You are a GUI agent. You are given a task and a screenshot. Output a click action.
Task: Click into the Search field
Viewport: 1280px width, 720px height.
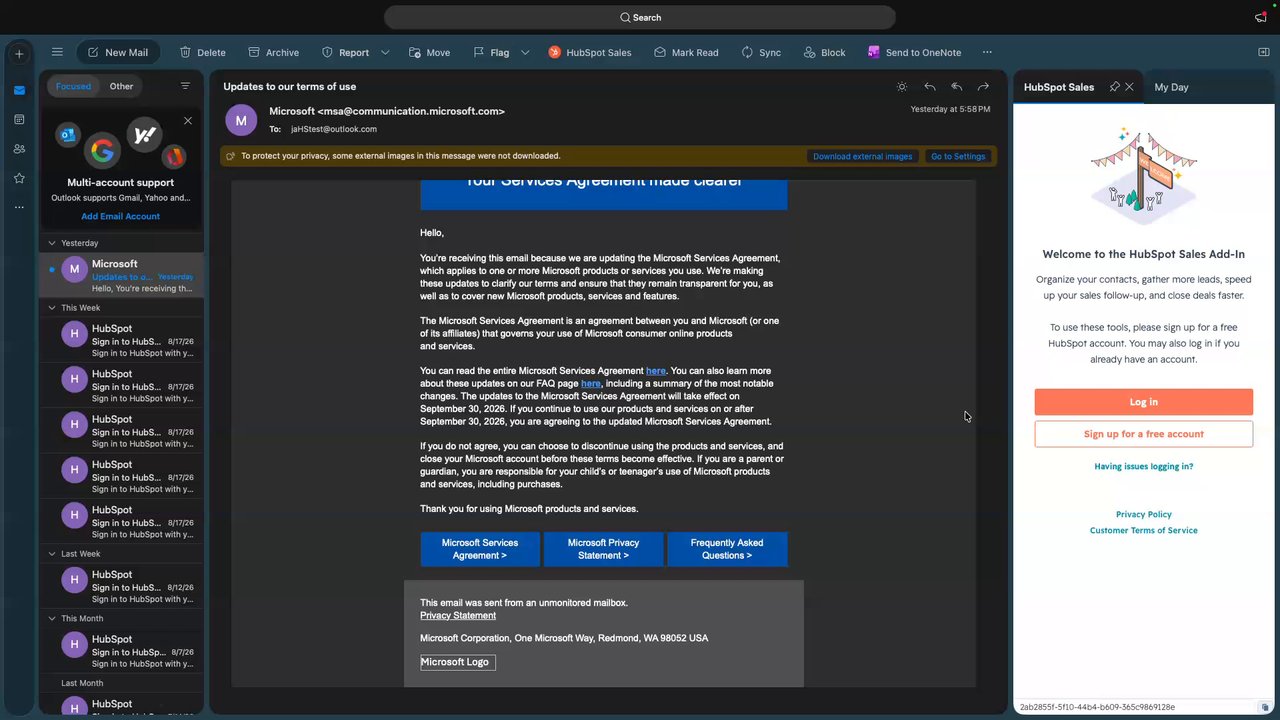pyautogui.click(x=640, y=17)
